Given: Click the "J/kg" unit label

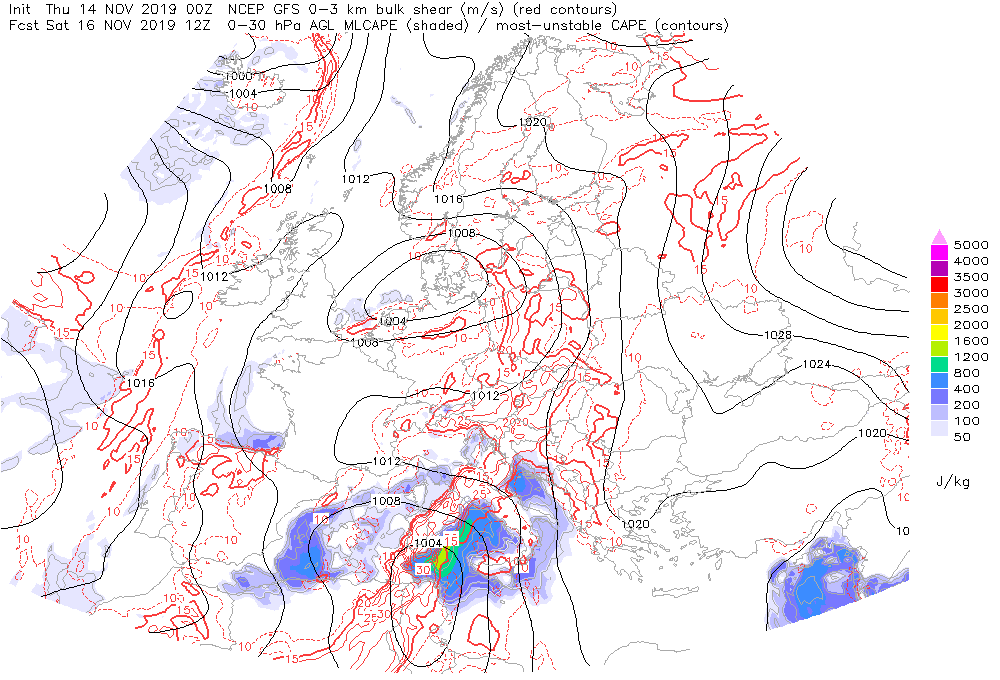Looking at the screenshot, I should tap(953, 482).
